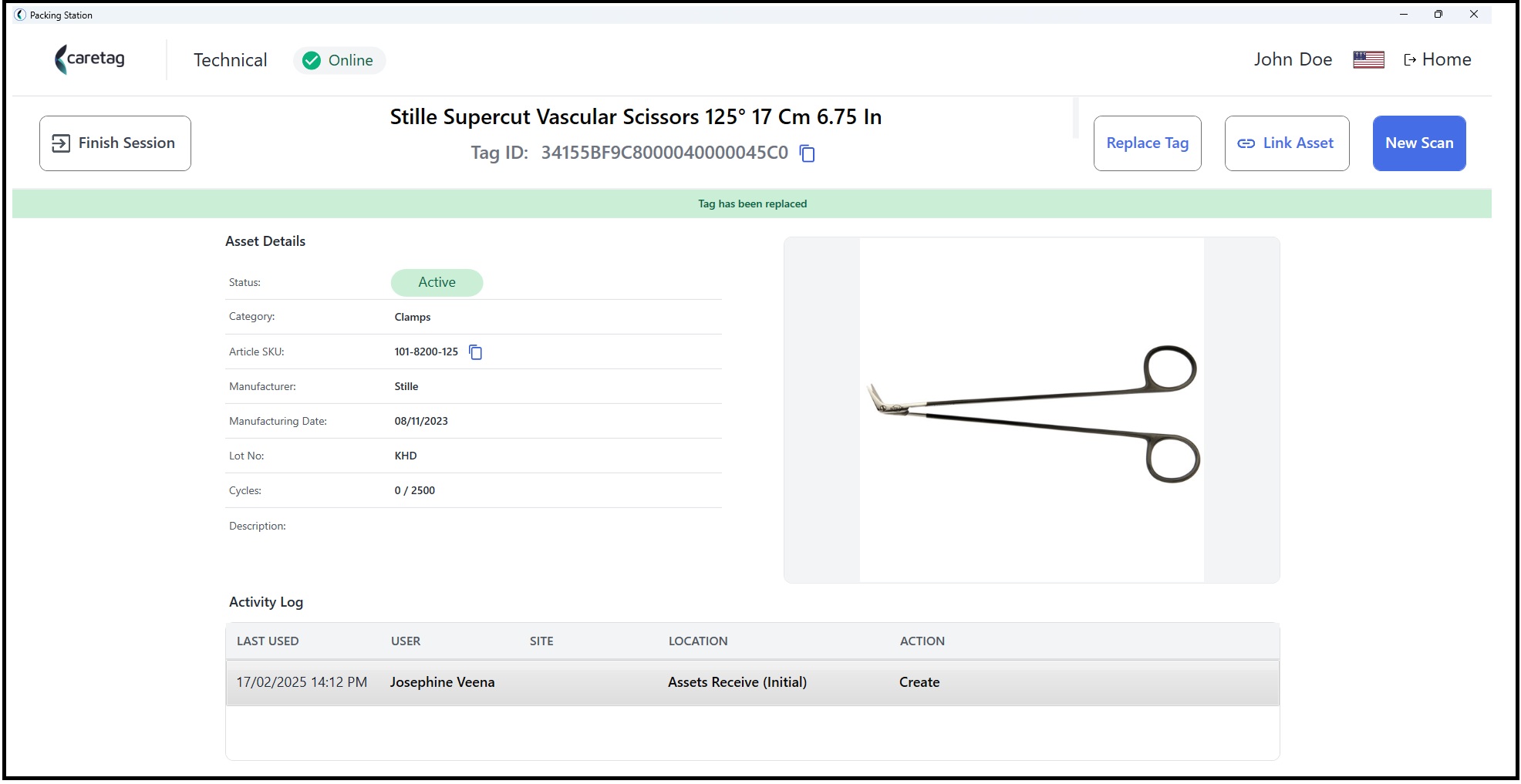This screenshot has height=784, width=1521.
Task: Open the Link Asset dialog
Action: [x=1287, y=143]
